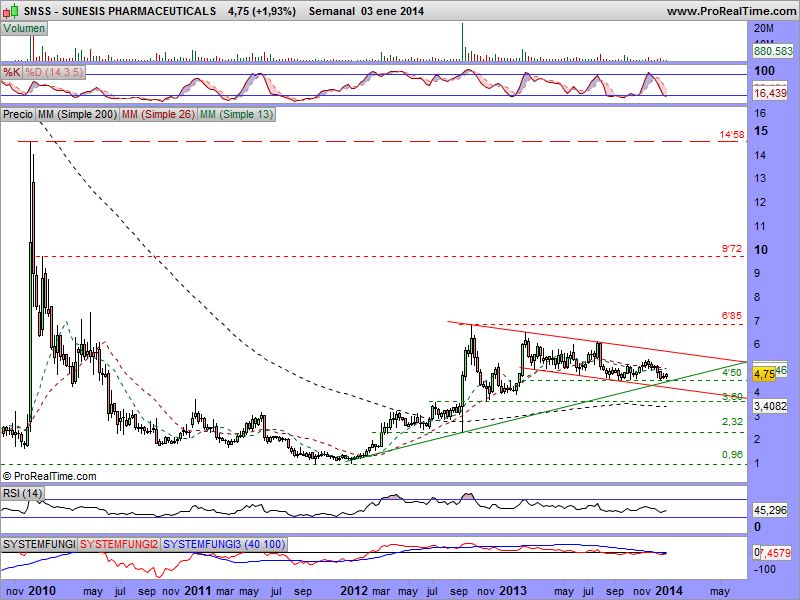
Task: Click the 45,296 RSI value
Action: click(x=770, y=510)
